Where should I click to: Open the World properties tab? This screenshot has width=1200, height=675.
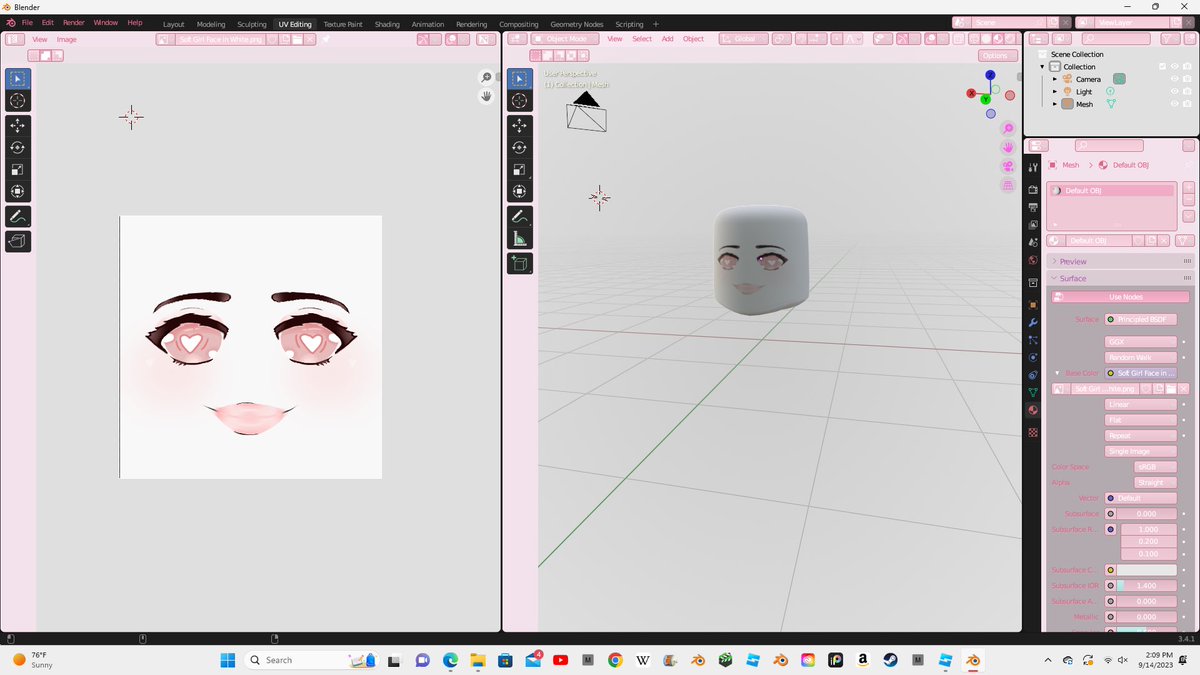tap(1033, 260)
